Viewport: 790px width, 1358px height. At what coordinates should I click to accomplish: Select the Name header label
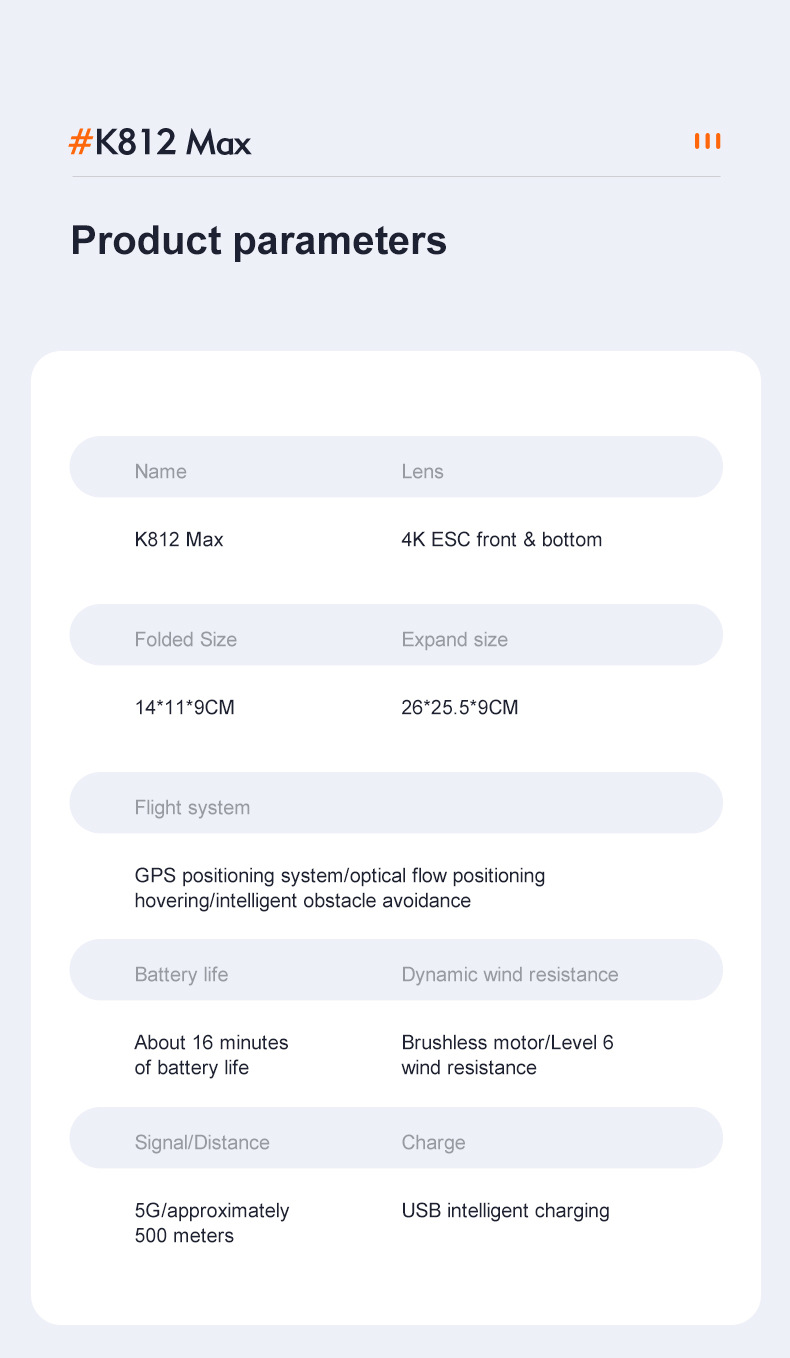pyautogui.click(x=160, y=471)
